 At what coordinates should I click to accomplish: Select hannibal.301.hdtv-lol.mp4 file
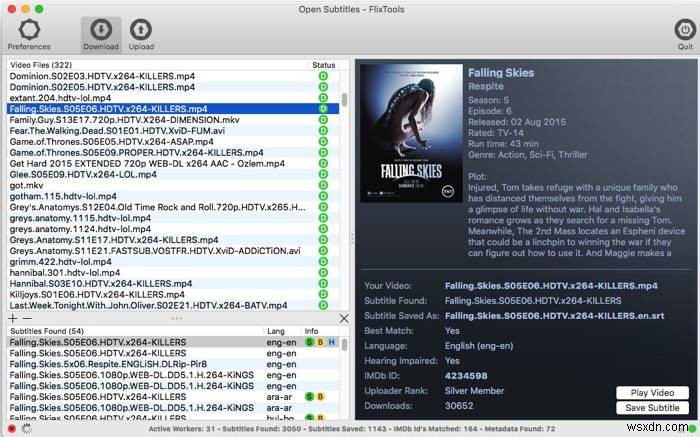pyautogui.click(x=173, y=273)
